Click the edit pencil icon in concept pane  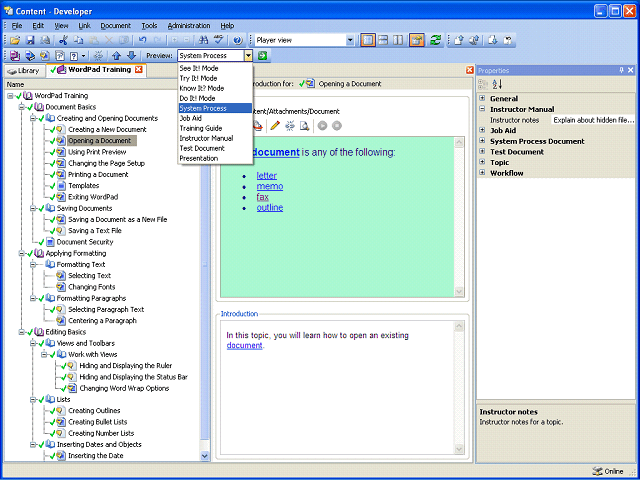pyautogui.click(x=275, y=126)
